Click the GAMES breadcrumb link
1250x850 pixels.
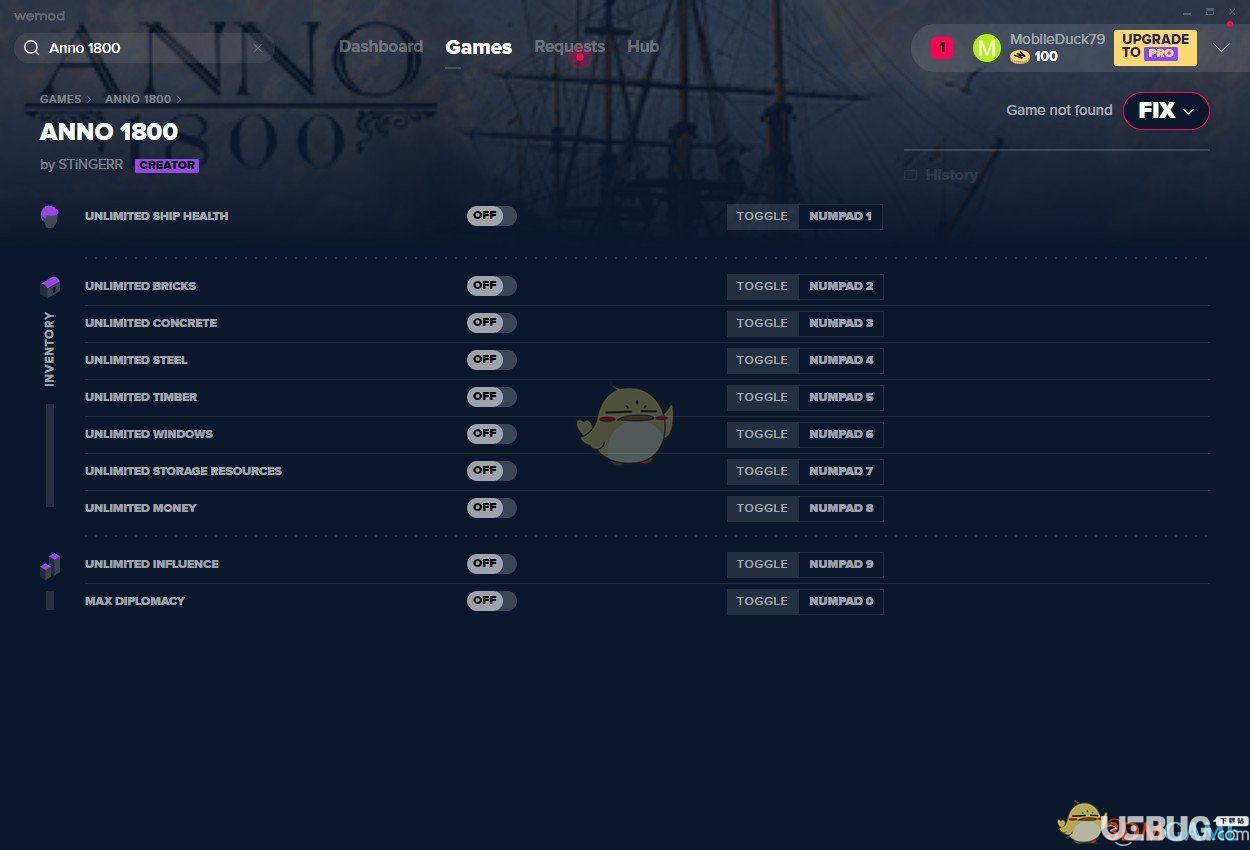[61, 100]
